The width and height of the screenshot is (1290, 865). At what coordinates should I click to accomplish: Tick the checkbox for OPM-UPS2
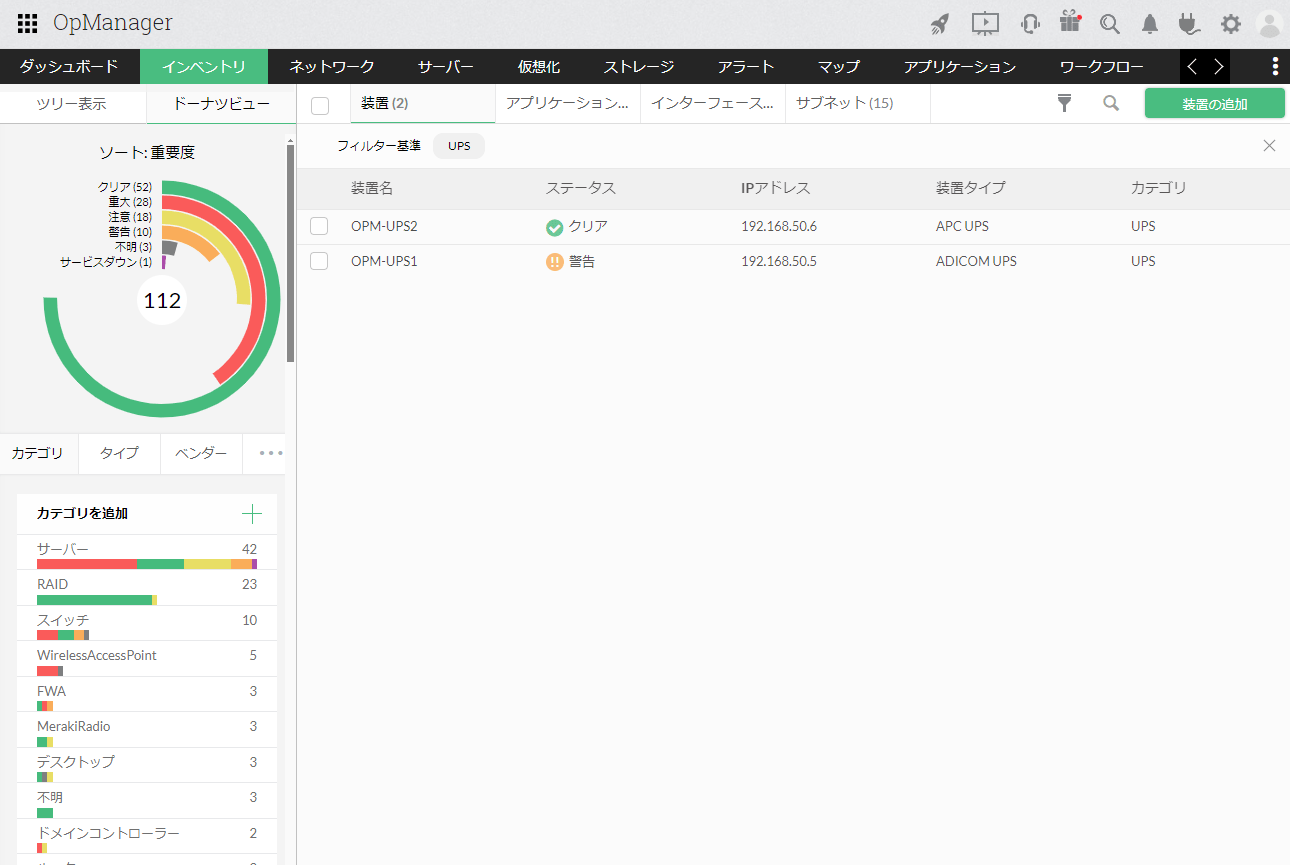(x=319, y=226)
